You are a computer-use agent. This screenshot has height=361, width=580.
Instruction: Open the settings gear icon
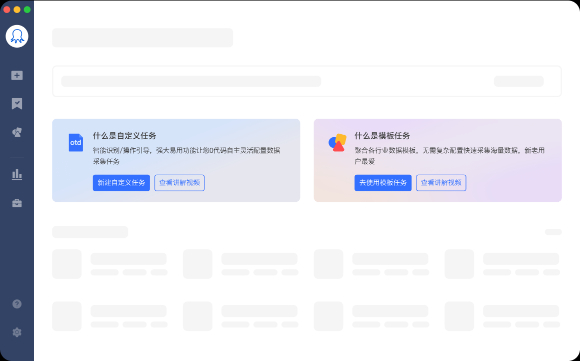17,332
